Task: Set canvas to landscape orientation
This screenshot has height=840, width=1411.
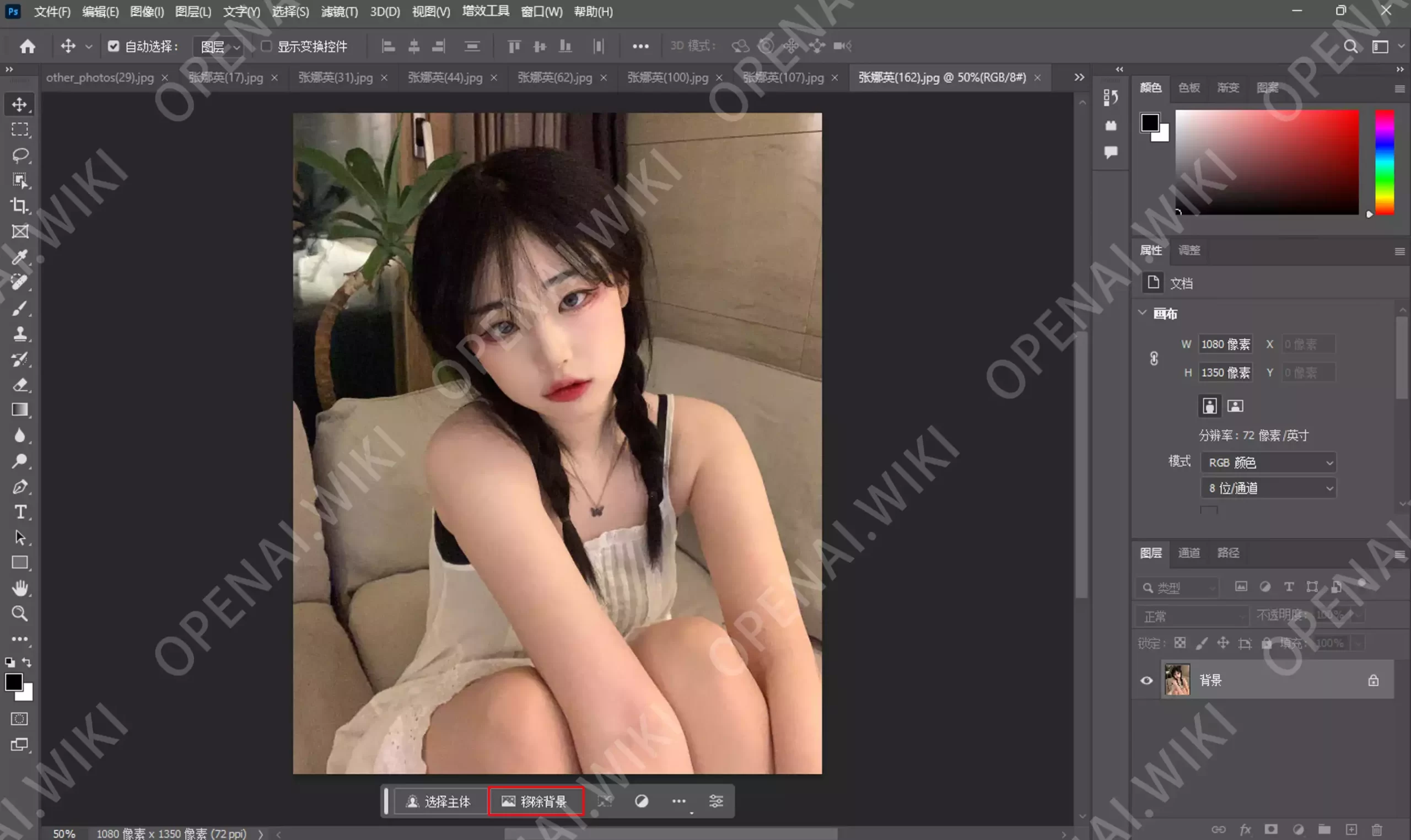Action: 1235,406
